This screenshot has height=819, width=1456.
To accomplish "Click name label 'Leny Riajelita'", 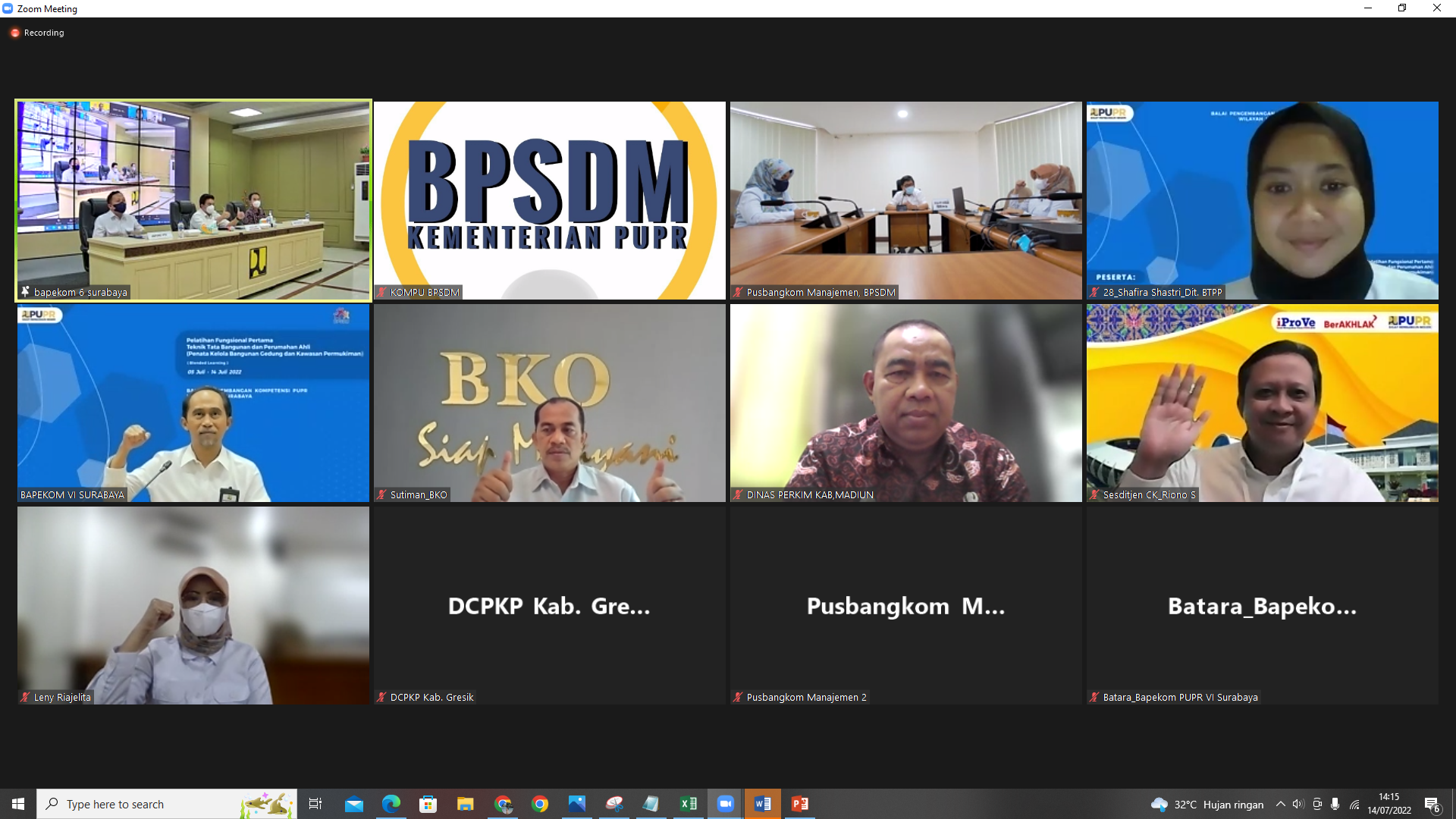I will 62,697.
